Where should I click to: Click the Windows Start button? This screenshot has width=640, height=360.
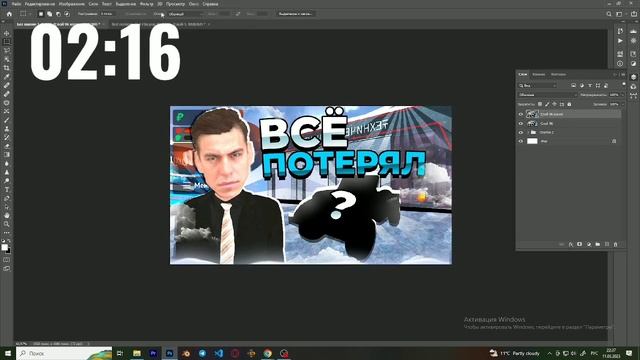7,353
